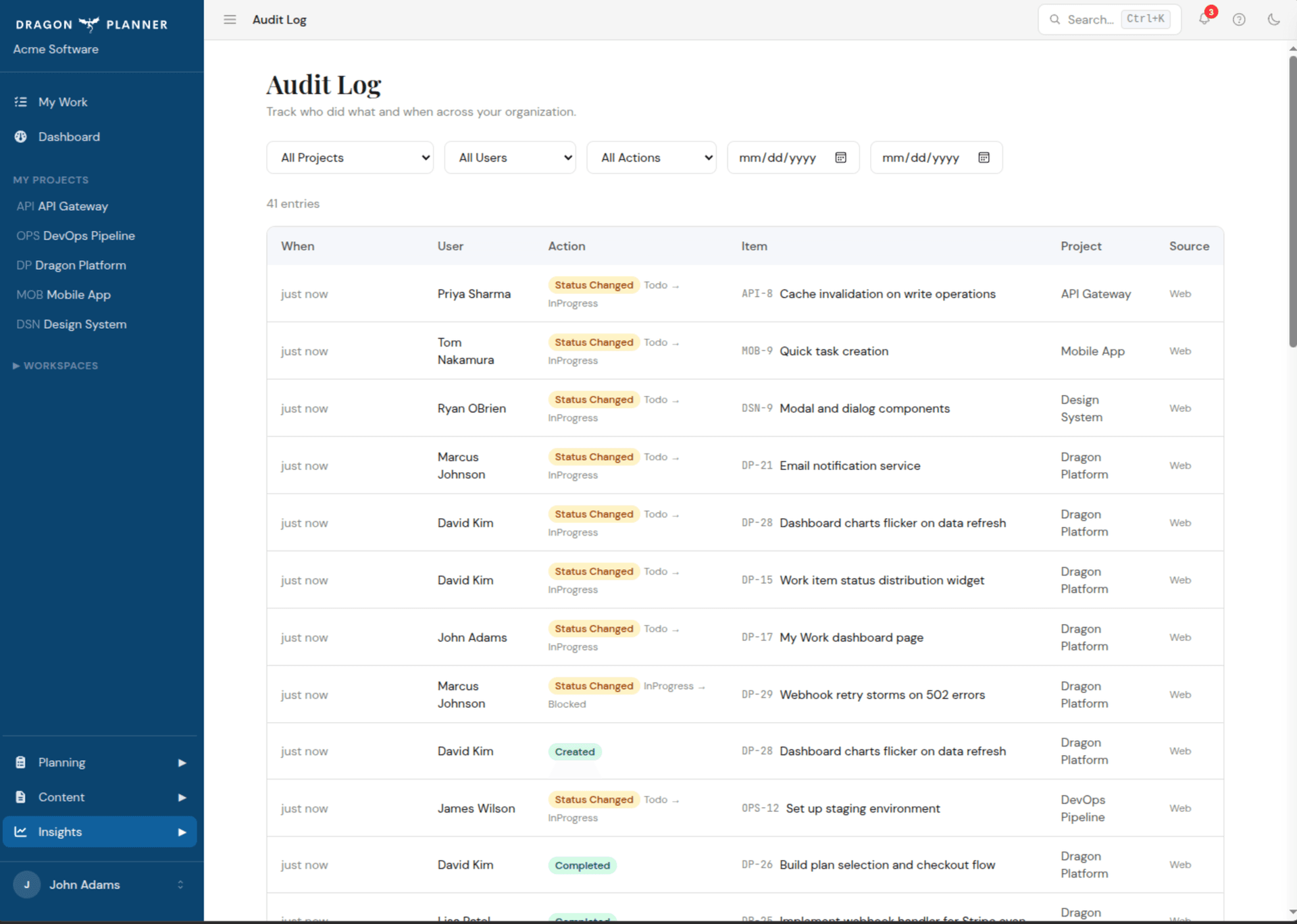Open the notifications bell with badge 3
This screenshot has height=924, width=1297.
pyautogui.click(x=1204, y=20)
